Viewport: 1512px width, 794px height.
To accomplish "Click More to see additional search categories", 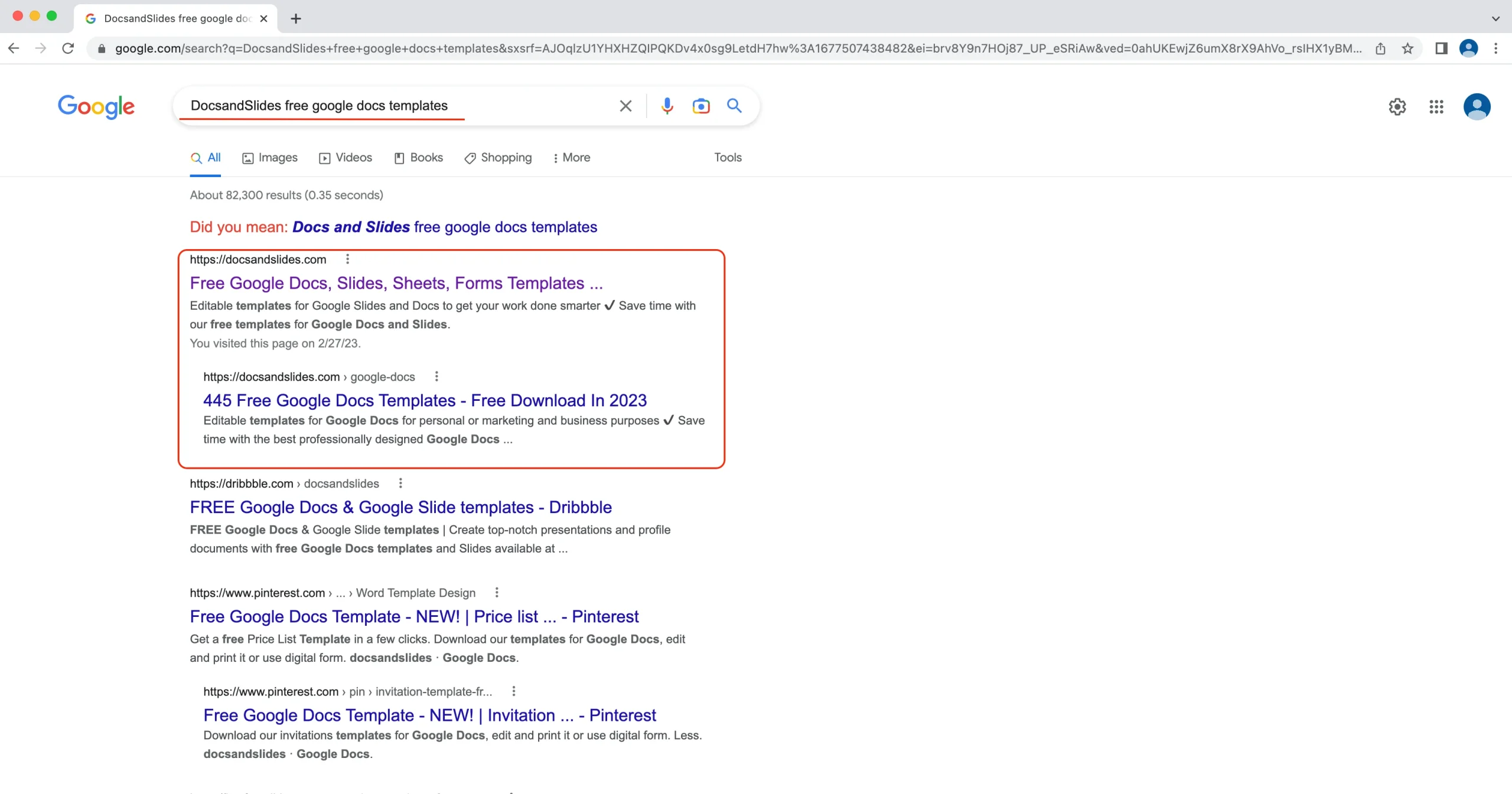I will [571, 157].
